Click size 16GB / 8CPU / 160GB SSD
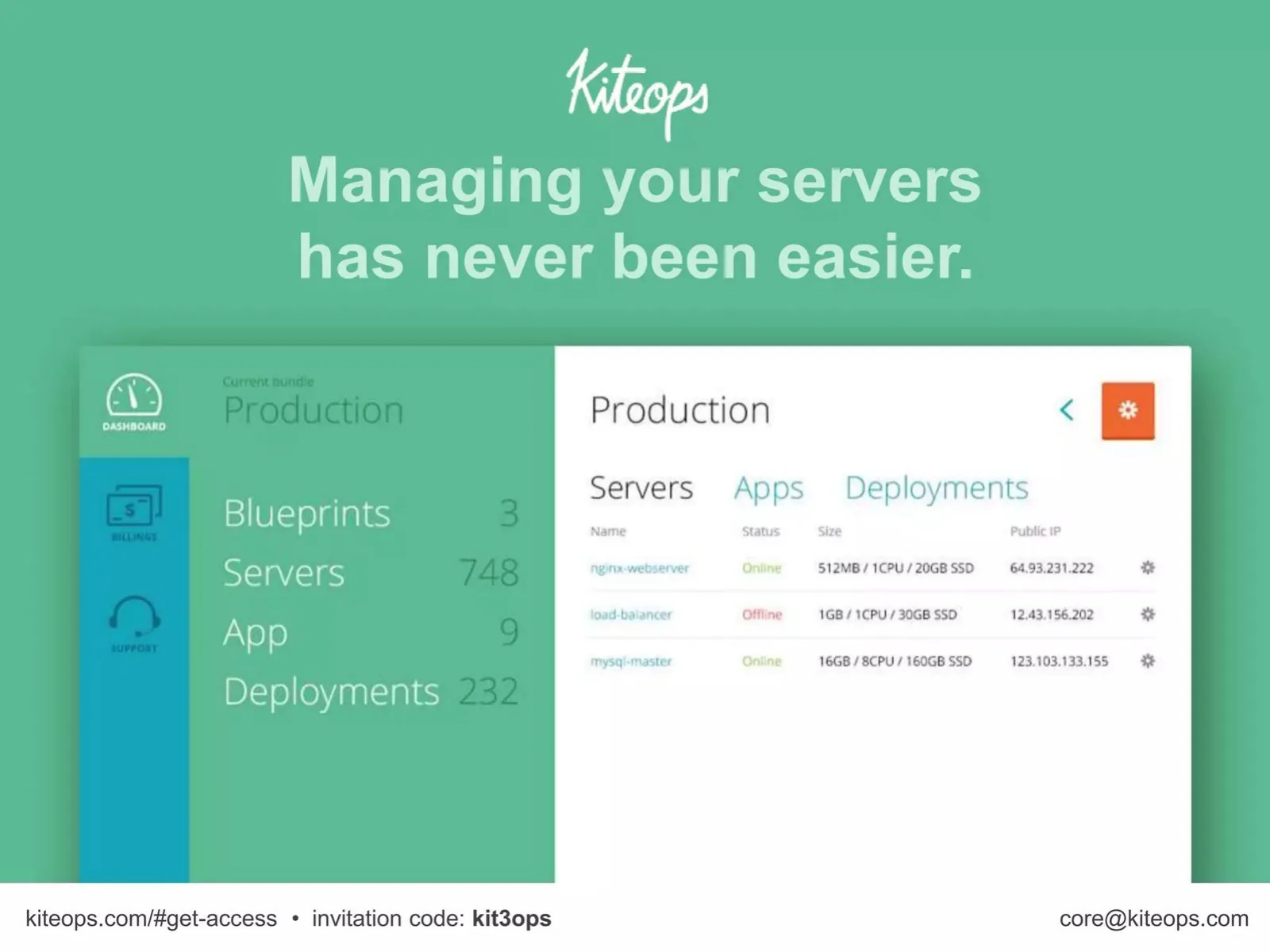The image size is (1270, 952). pos(895,661)
